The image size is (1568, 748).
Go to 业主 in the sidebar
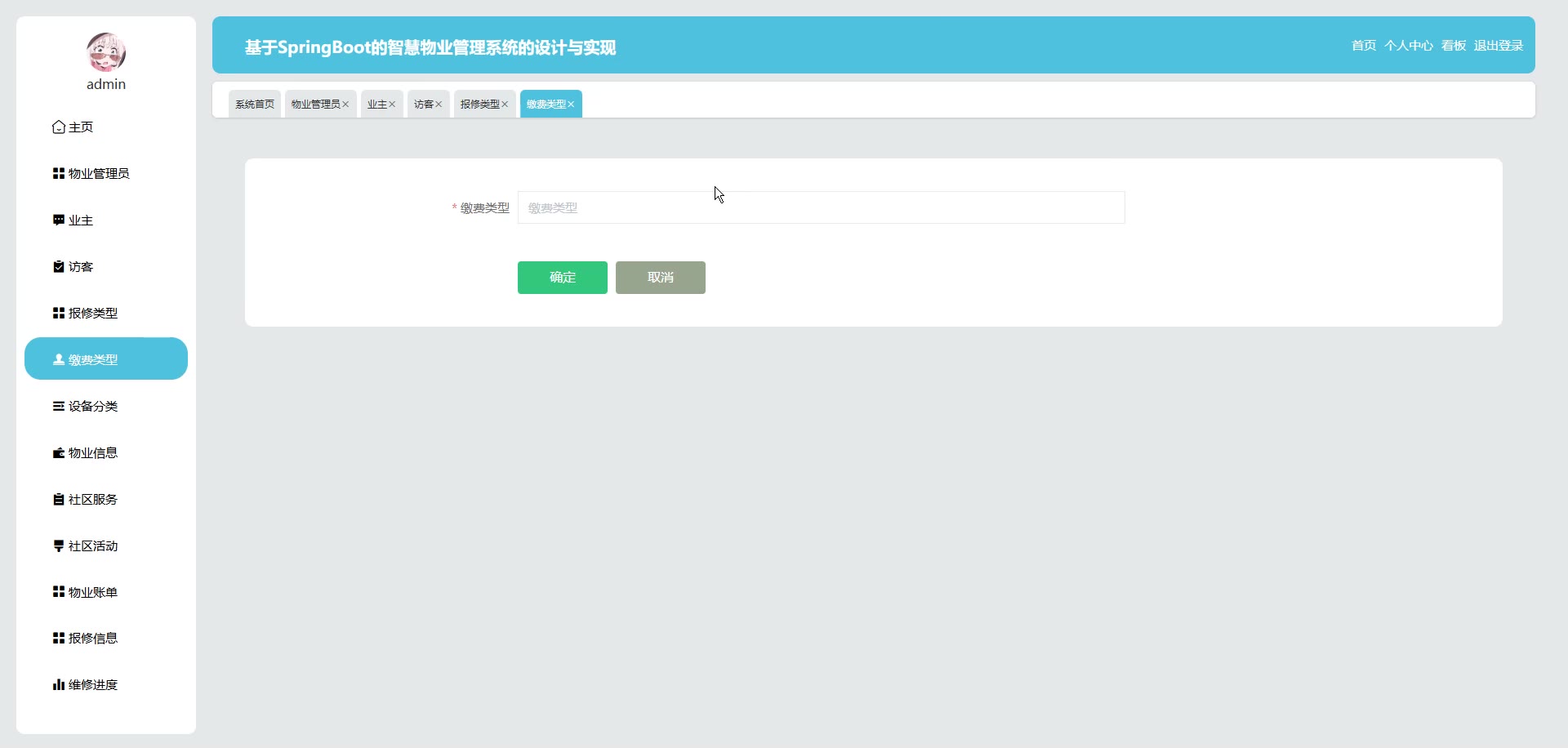coord(106,220)
